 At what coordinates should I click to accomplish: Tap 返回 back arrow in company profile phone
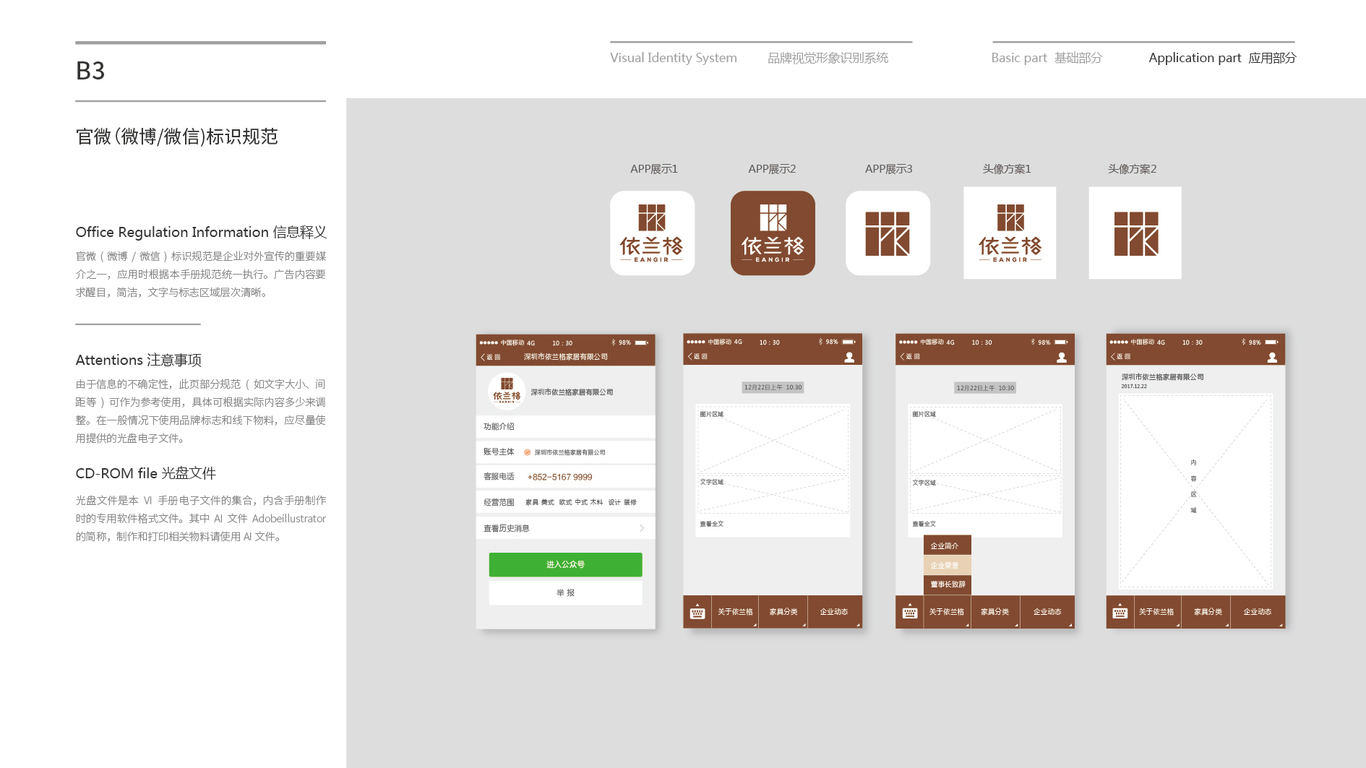pos(490,357)
